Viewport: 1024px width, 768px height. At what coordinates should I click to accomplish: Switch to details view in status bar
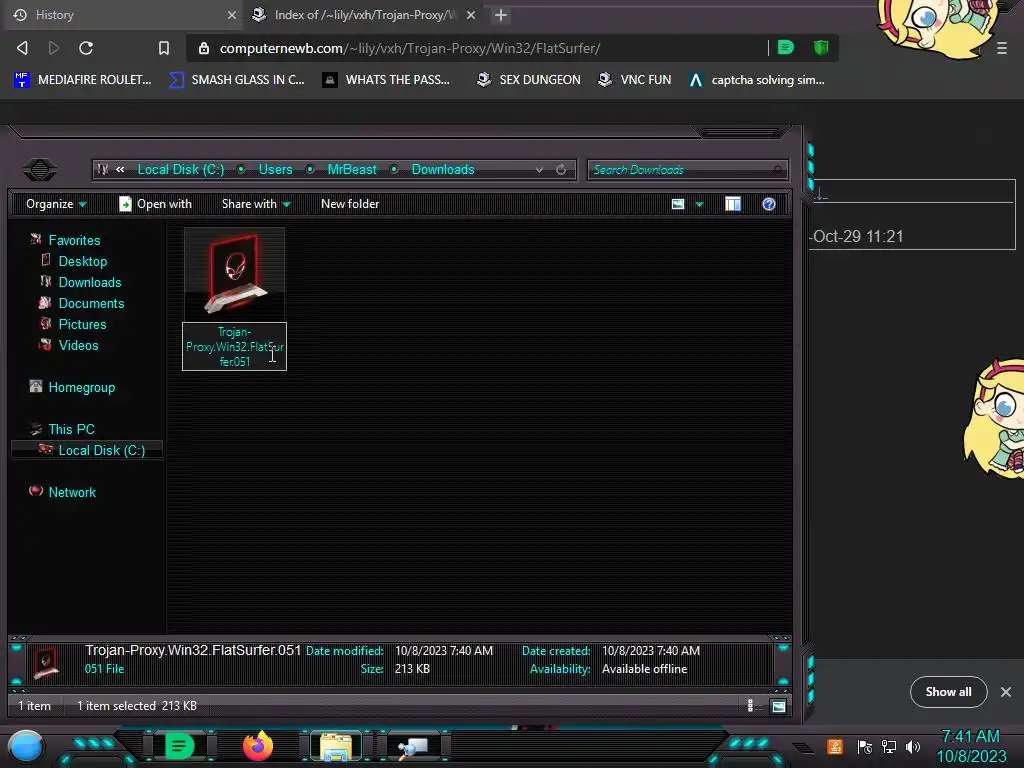coord(750,705)
